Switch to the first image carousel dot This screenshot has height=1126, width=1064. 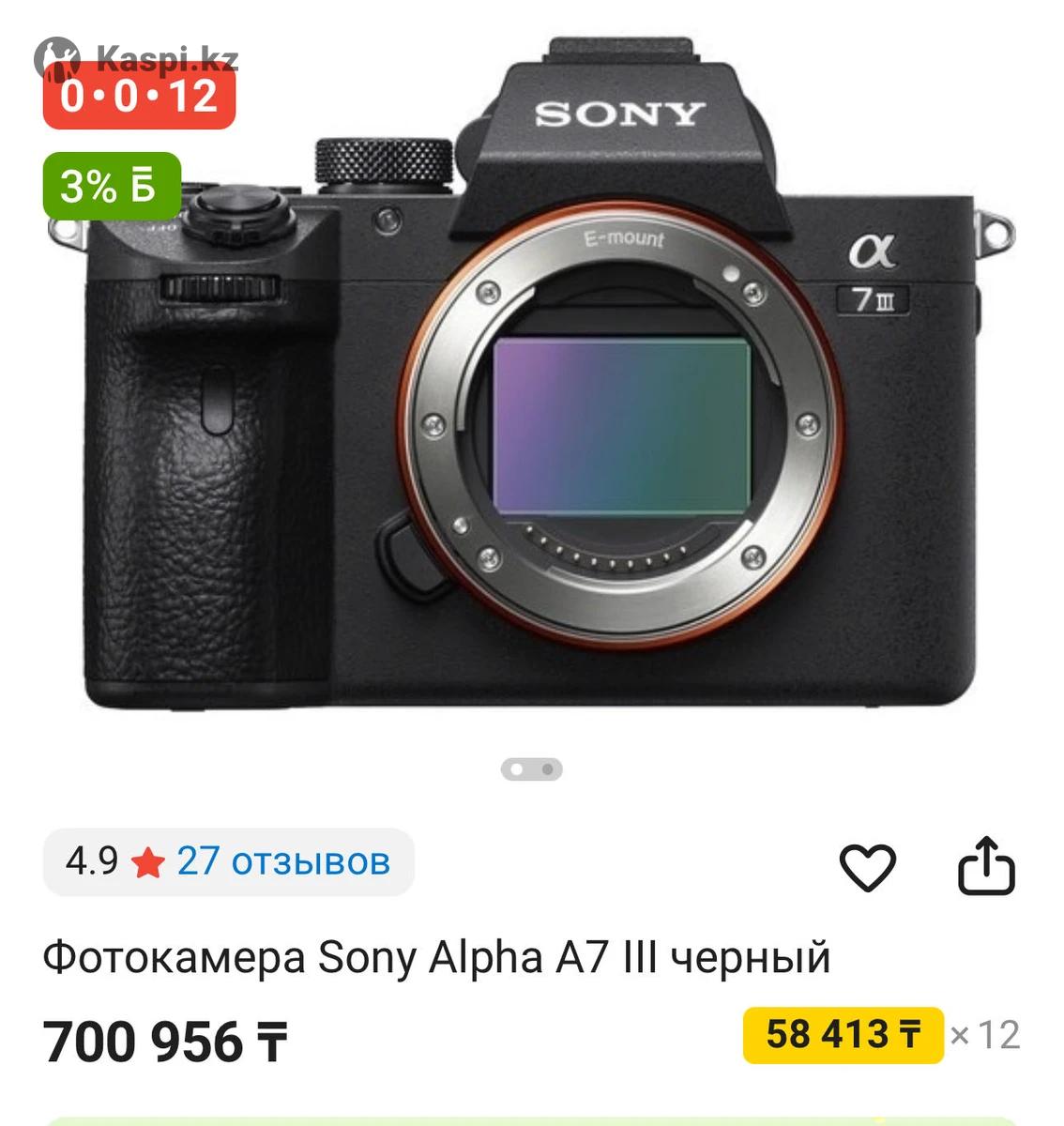pyautogui.click(x=516, y=769)
